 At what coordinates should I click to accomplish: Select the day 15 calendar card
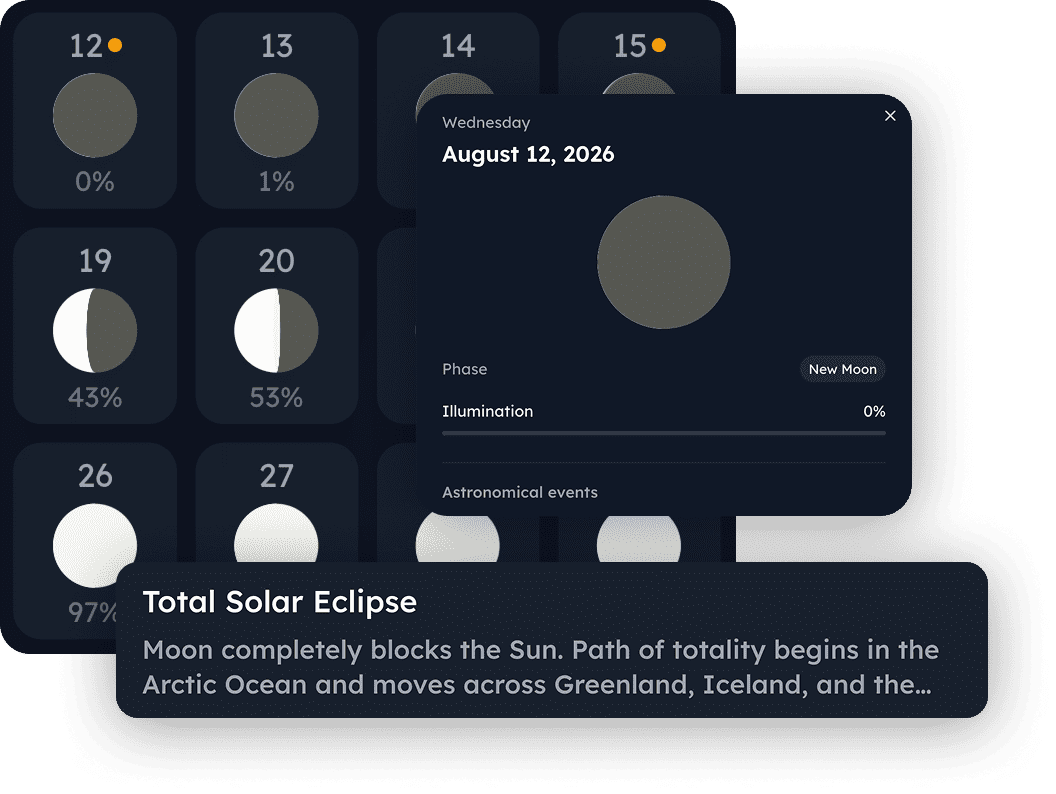(x=639, y=54)
